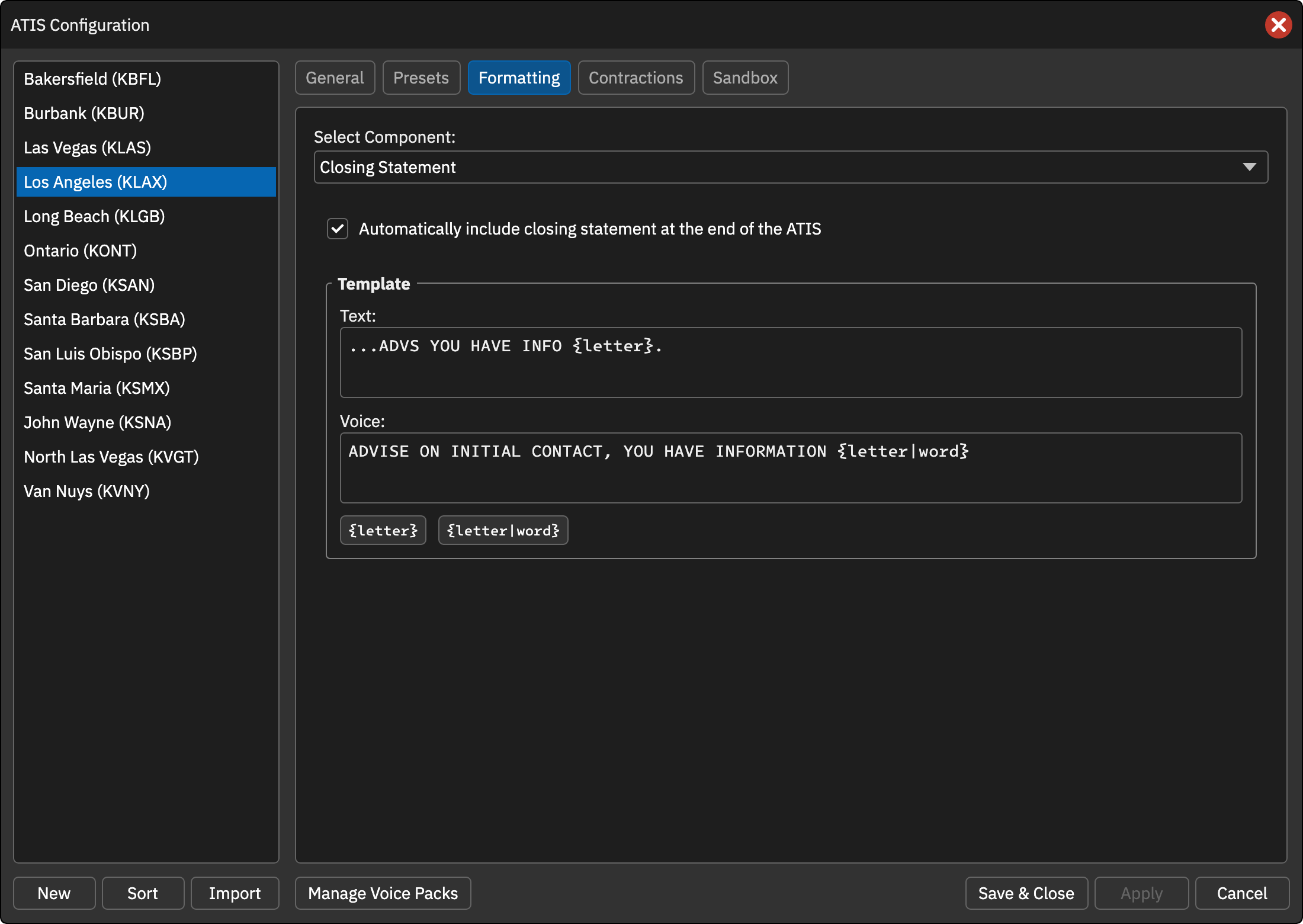Toggle automatically include closing statement checkbox
The height and width of the screenshot is (924, 1303).
tap(338, 229)
